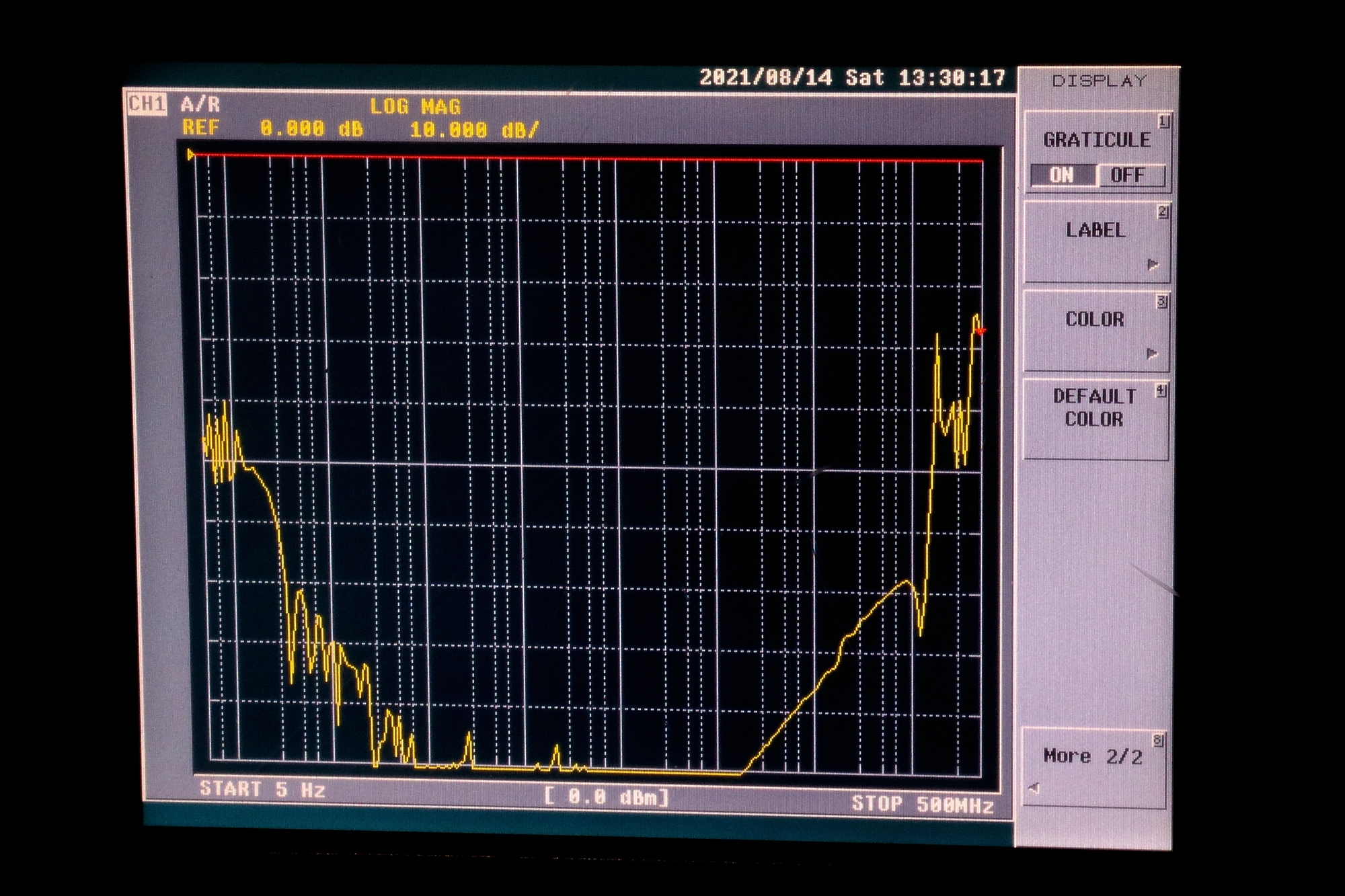Click the LOG MAG format label
Screen dimensions: 1345x896
pyautogui.click(x=415, y=107)
